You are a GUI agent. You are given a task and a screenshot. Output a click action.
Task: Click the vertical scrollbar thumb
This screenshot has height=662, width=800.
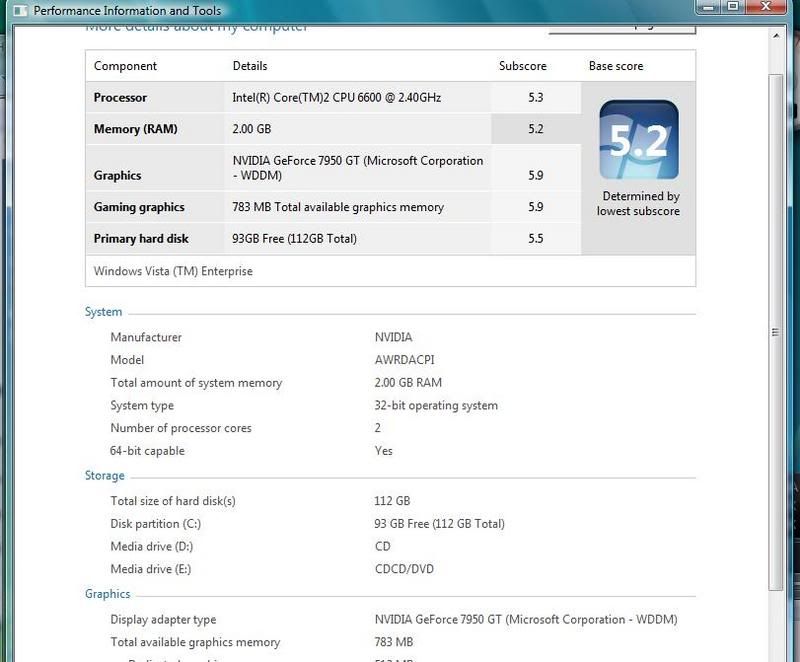(776, 333)
